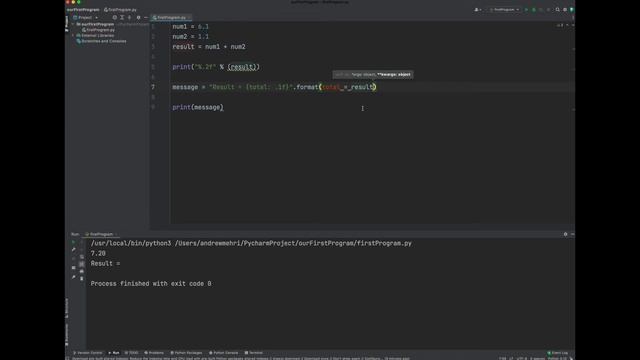The height and width of the screenshot is (360, 640).
Task: Click the print icon in Run console gutter
Action: point(82,271)
